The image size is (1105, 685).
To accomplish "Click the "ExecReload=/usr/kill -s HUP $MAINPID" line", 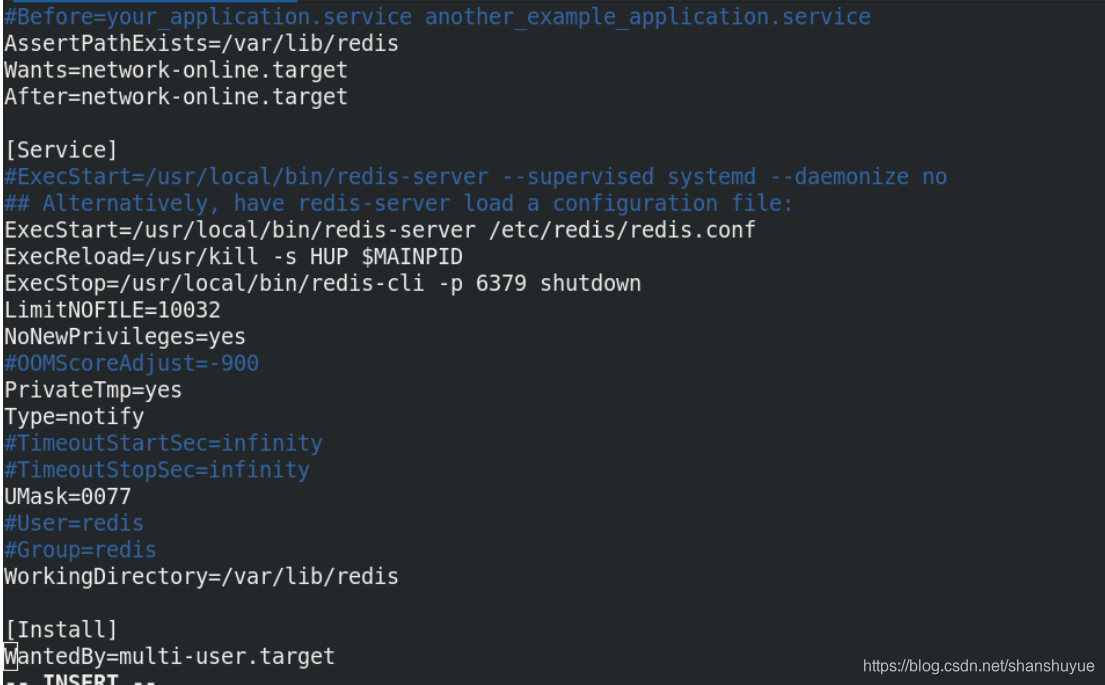I will click(x=234, y=257).
